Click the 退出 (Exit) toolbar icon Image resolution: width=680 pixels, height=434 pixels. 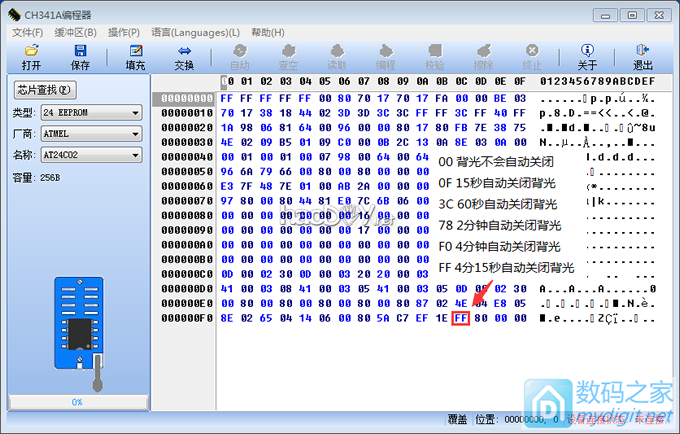pos(642,57)
